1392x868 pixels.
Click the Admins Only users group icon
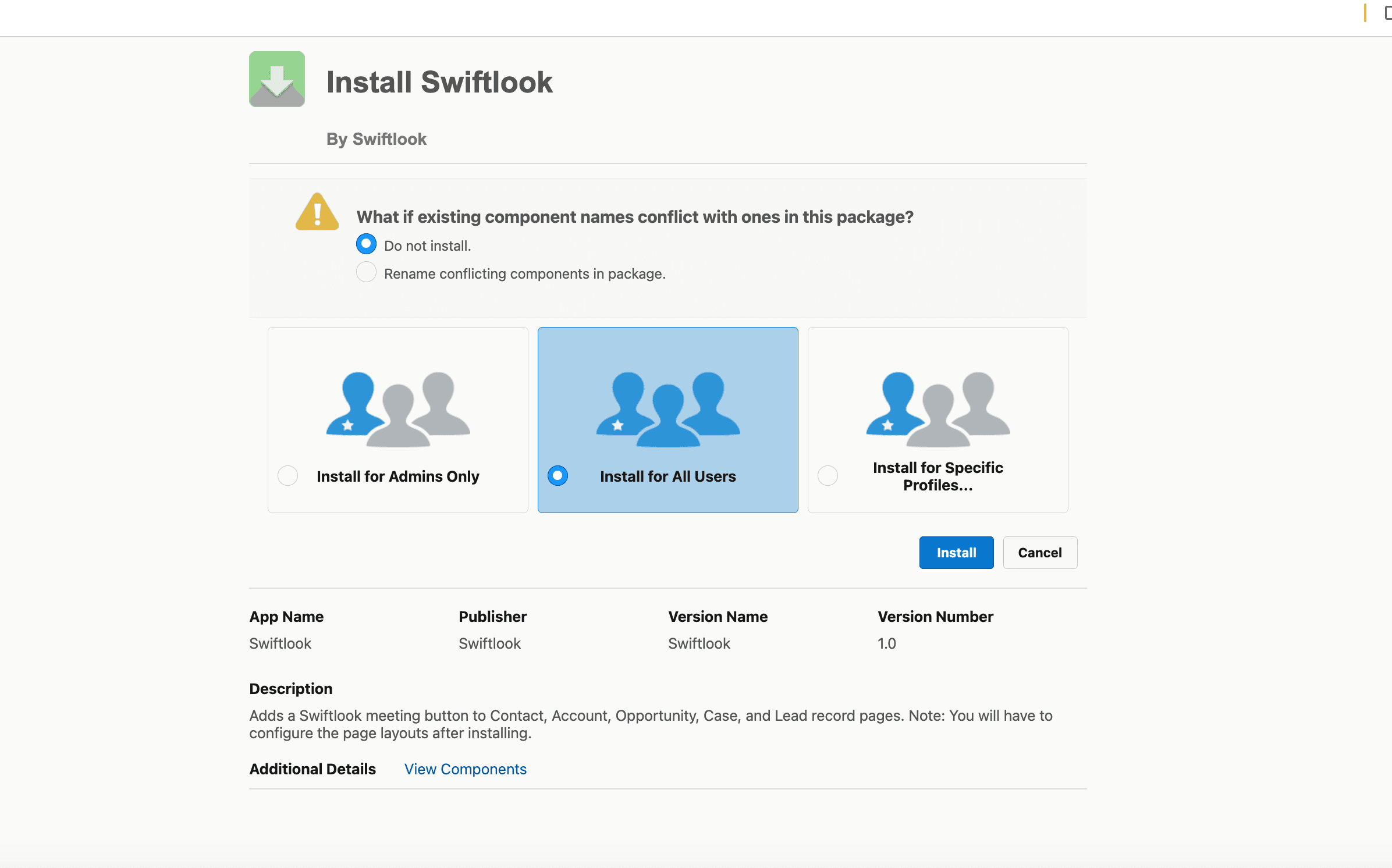(398, 410)
